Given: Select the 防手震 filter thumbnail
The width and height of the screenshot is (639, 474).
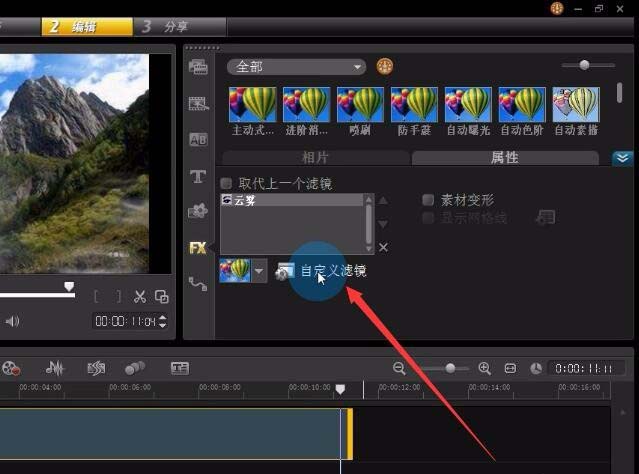Looking at the screenshot, I should 414,105.
